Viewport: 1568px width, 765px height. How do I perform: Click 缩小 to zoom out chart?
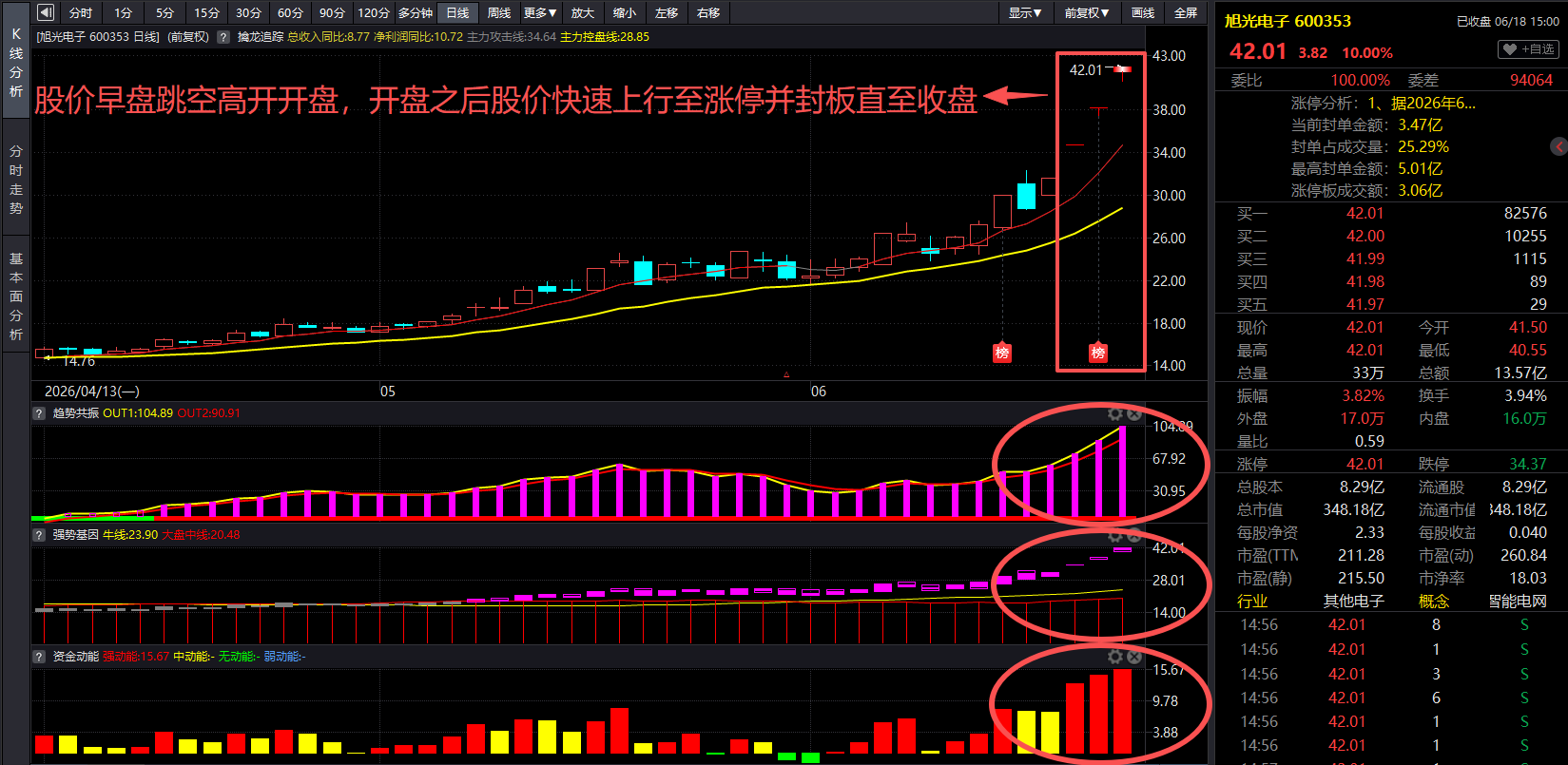(624, 12)
